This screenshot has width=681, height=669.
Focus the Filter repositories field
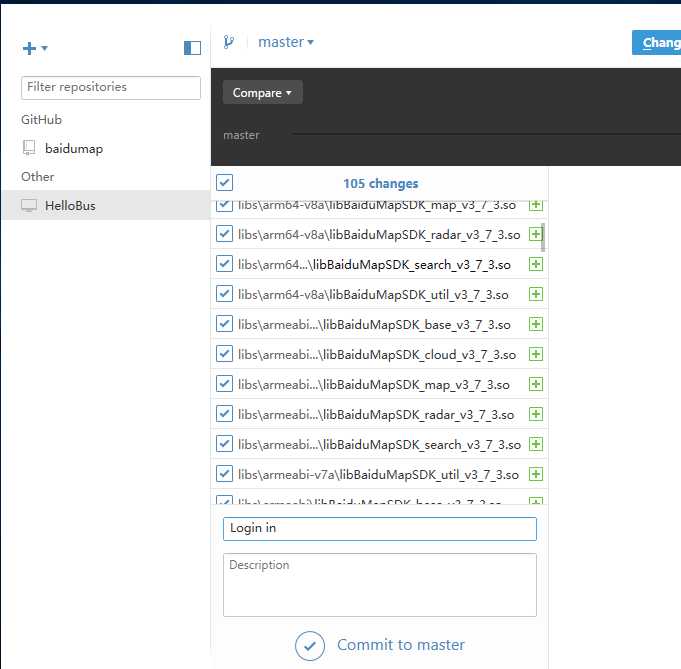111,87
